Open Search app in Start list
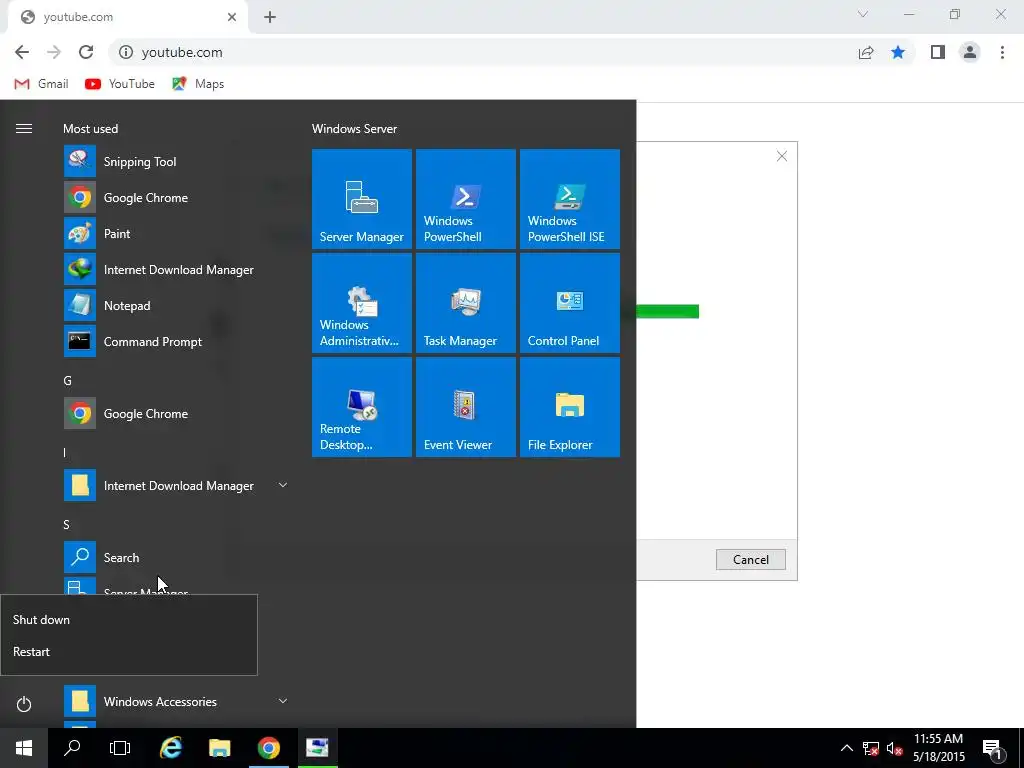Viewport: 1024px width, 768px height. tap(176, 557)
